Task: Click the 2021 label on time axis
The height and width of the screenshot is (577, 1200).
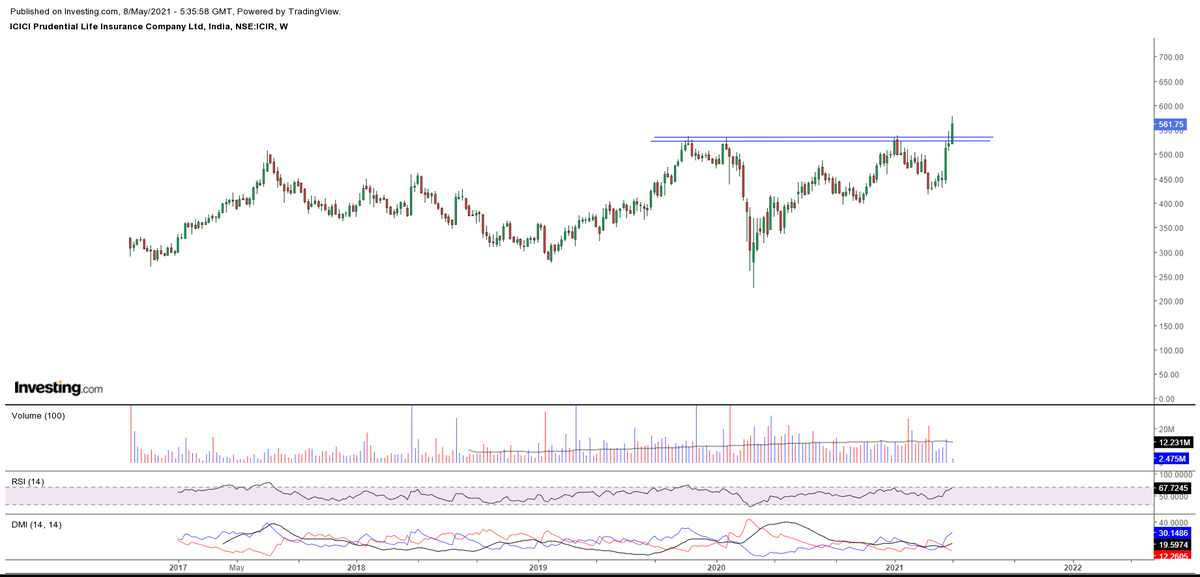Action: coord(895,567)
